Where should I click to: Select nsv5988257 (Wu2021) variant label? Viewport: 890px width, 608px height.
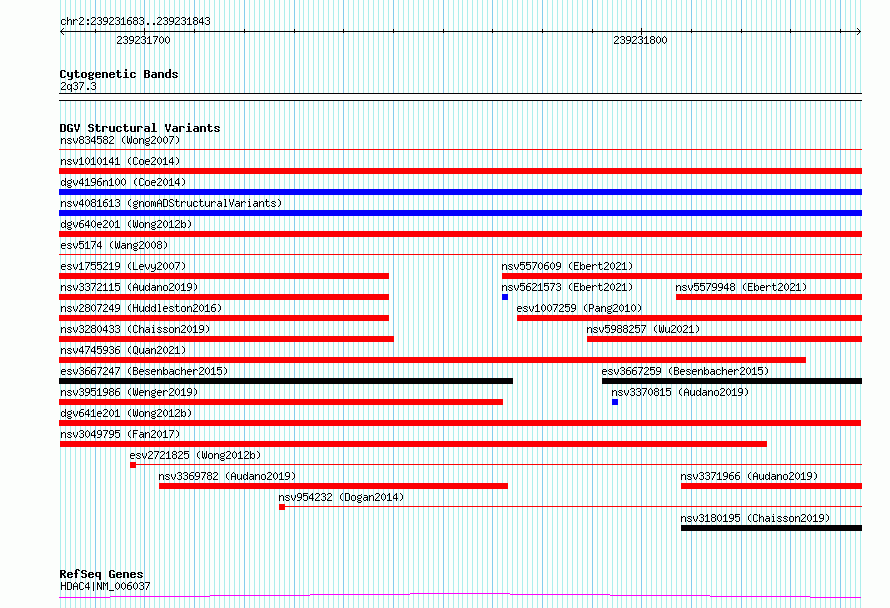(643, 329)
